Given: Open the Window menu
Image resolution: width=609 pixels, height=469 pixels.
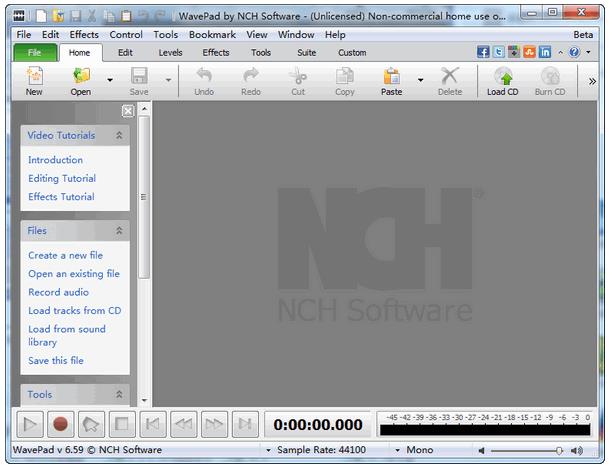Looking at the screenshot, I should click(296, 35).
